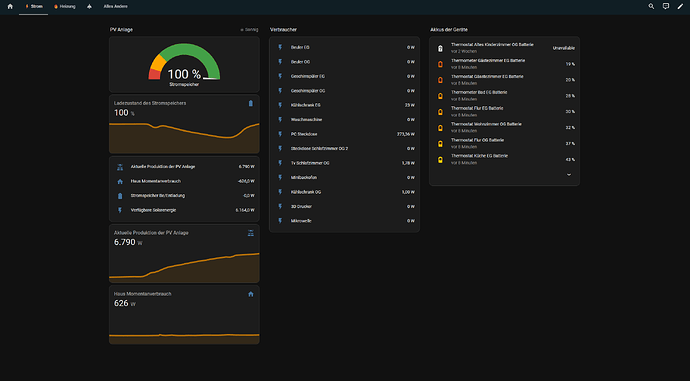Viewport: 690px width, 381px height.
Task: Click the solar panel icon on Aktuelle Produktion card
Action: tap(250, 233)
